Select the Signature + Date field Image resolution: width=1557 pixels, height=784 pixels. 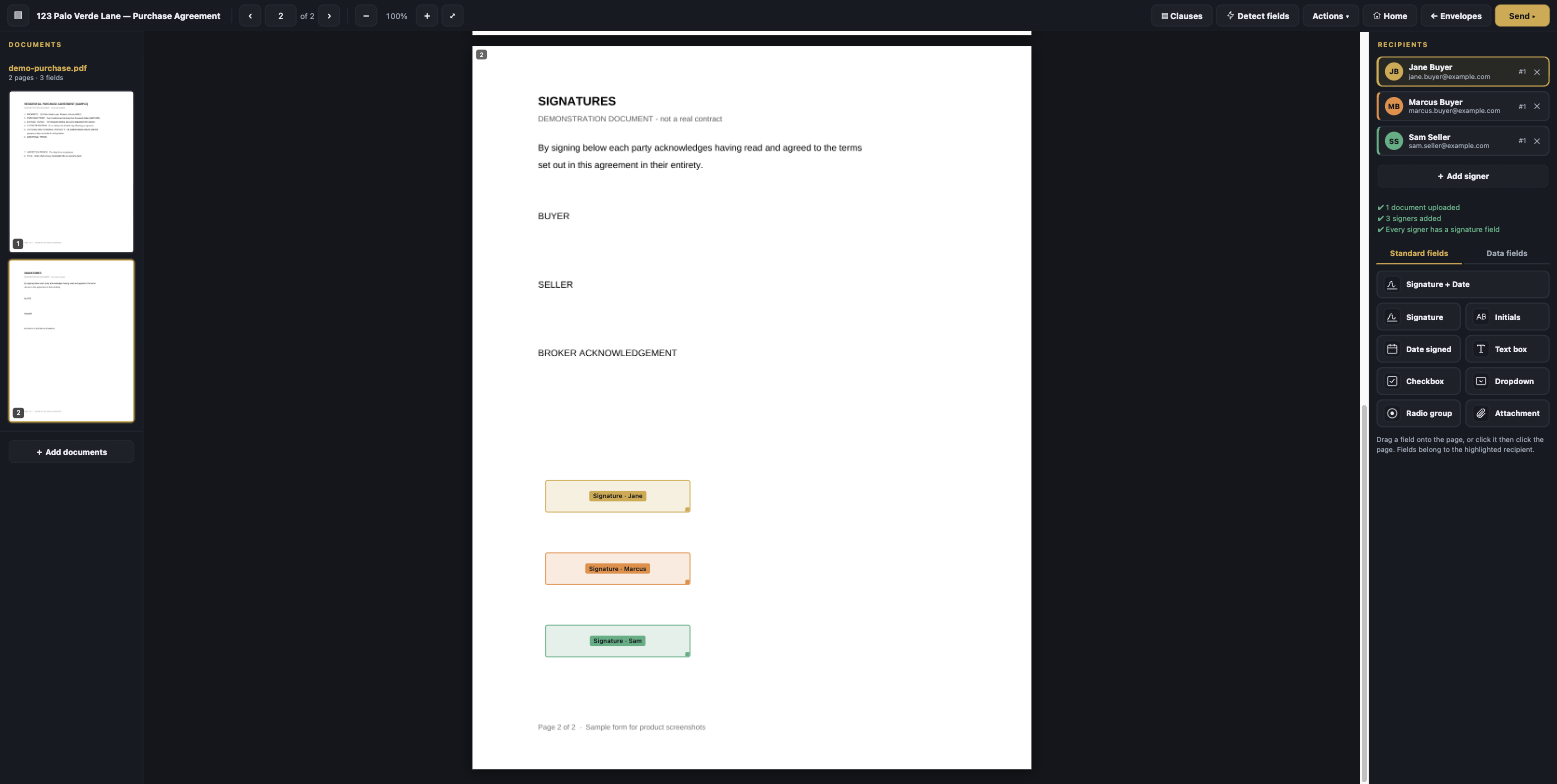[1462, 285]
